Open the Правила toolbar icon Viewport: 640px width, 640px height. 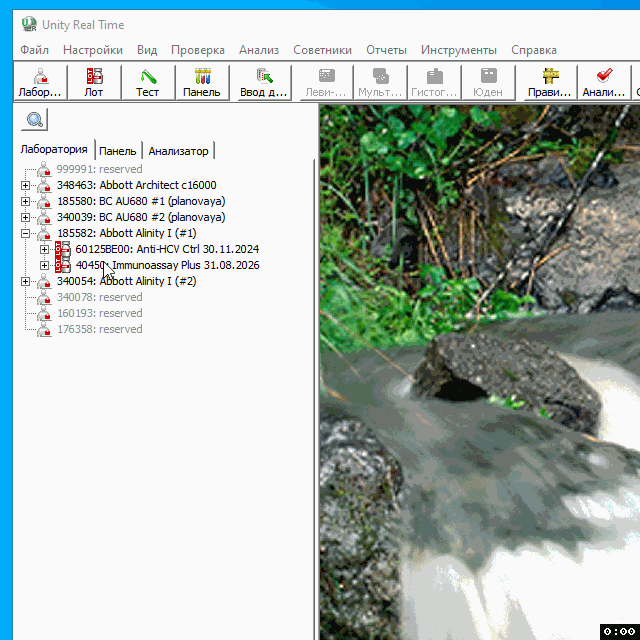pos(550,82)
